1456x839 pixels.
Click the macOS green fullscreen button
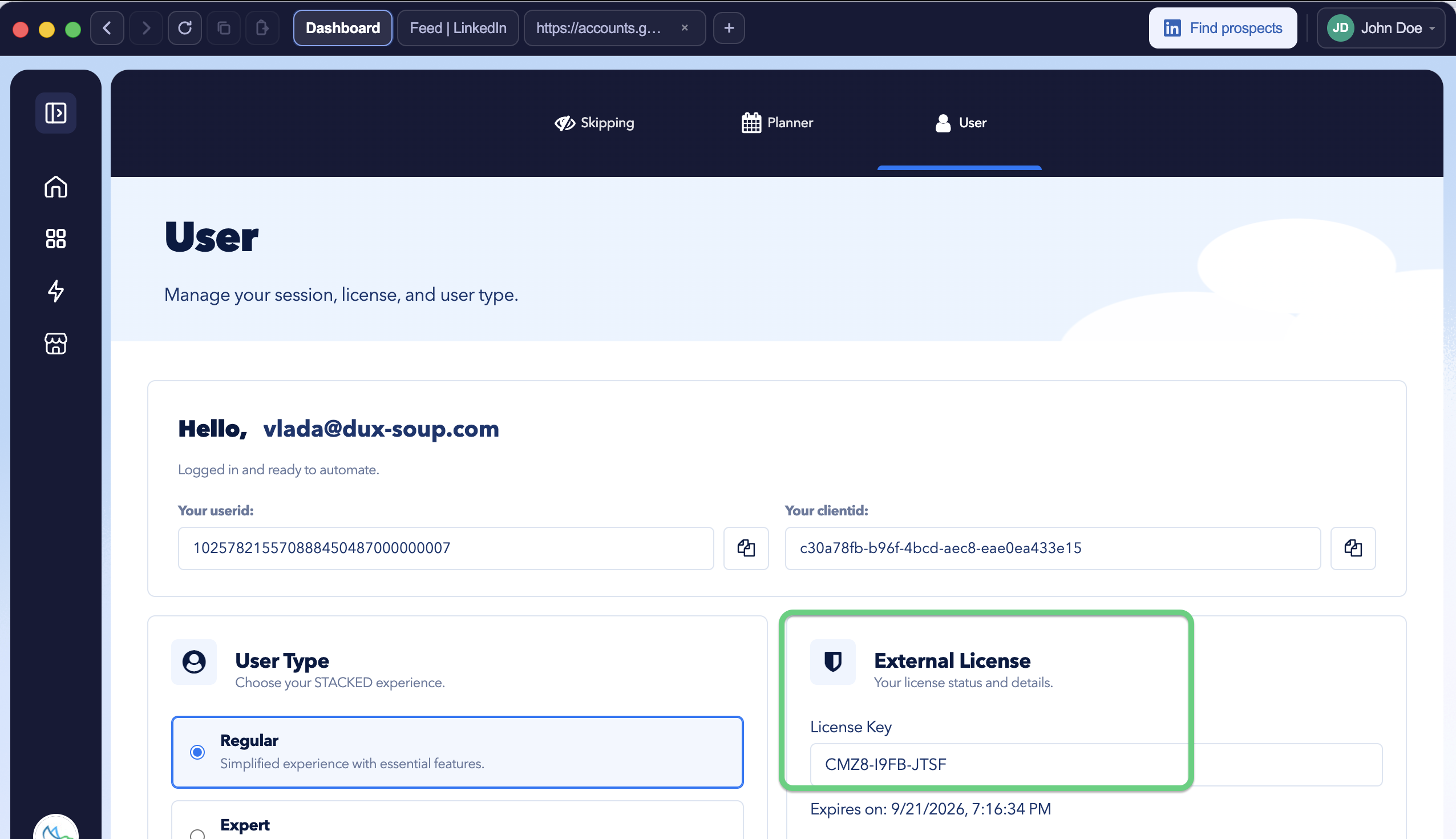(73, 29)
